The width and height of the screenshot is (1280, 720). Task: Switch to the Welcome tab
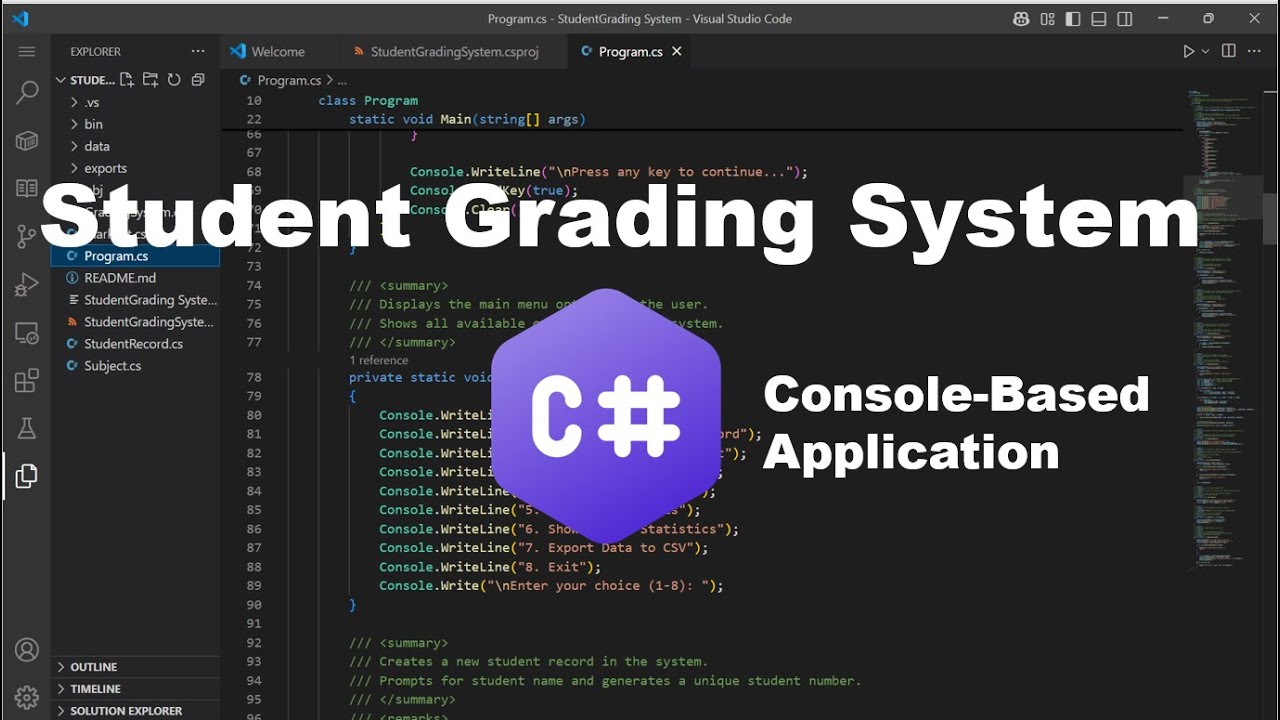(277, 51)
